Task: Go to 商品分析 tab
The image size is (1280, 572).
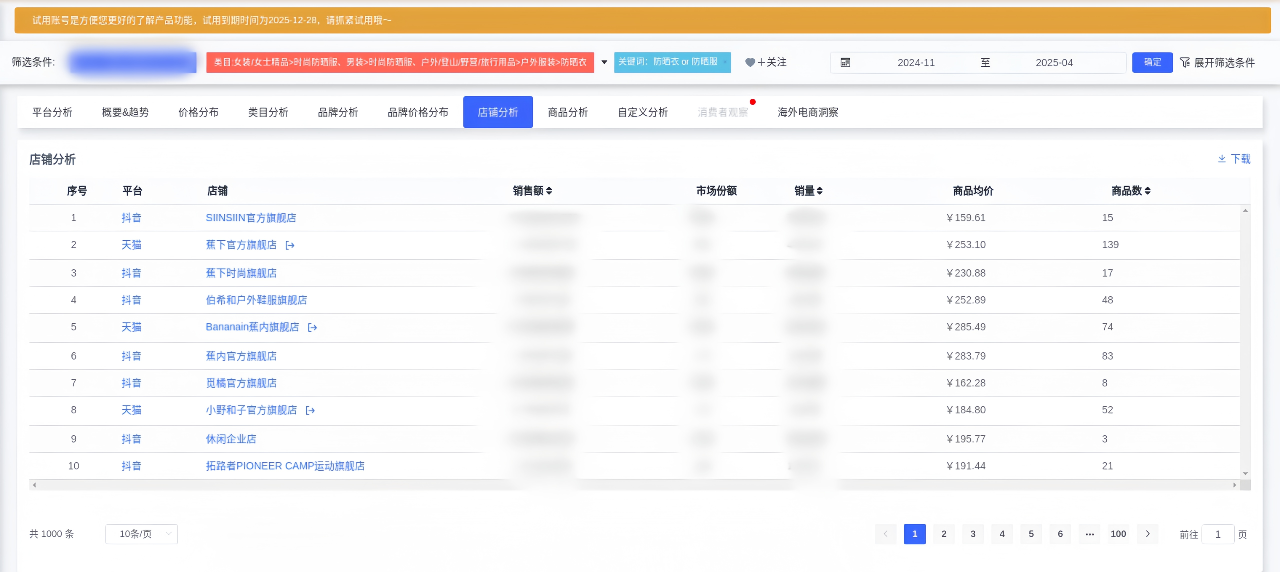Action: click(568, 112)
